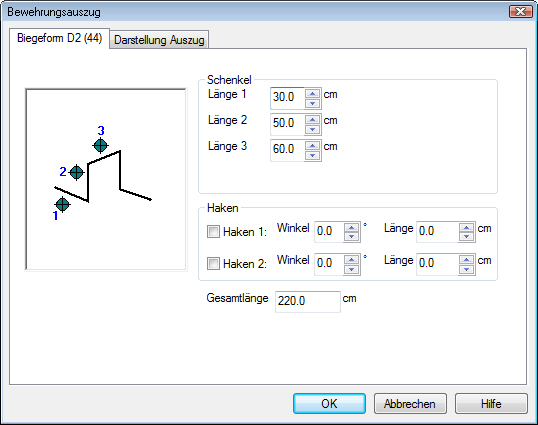Switch to Darstellung Auszug tab
The width and height of the screenshot is (538, 425).
pos(159,40)
